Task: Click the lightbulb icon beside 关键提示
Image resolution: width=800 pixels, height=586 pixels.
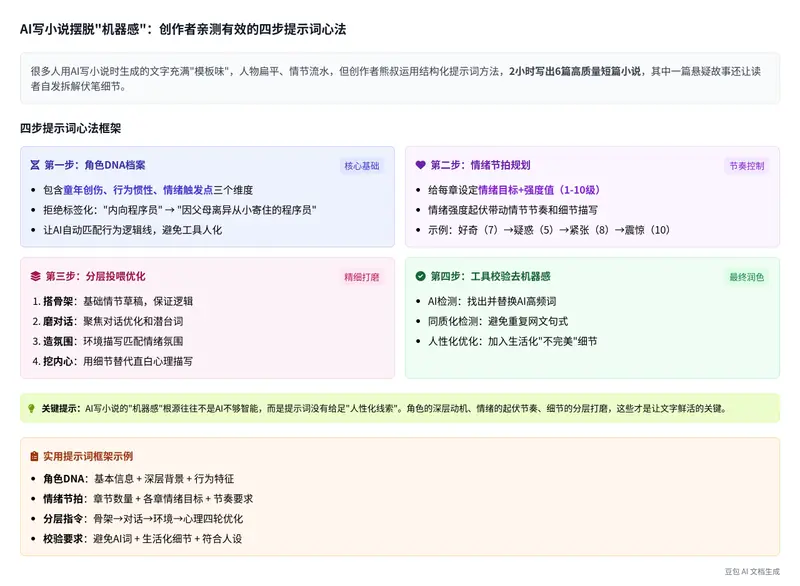Action: [31, 407]
